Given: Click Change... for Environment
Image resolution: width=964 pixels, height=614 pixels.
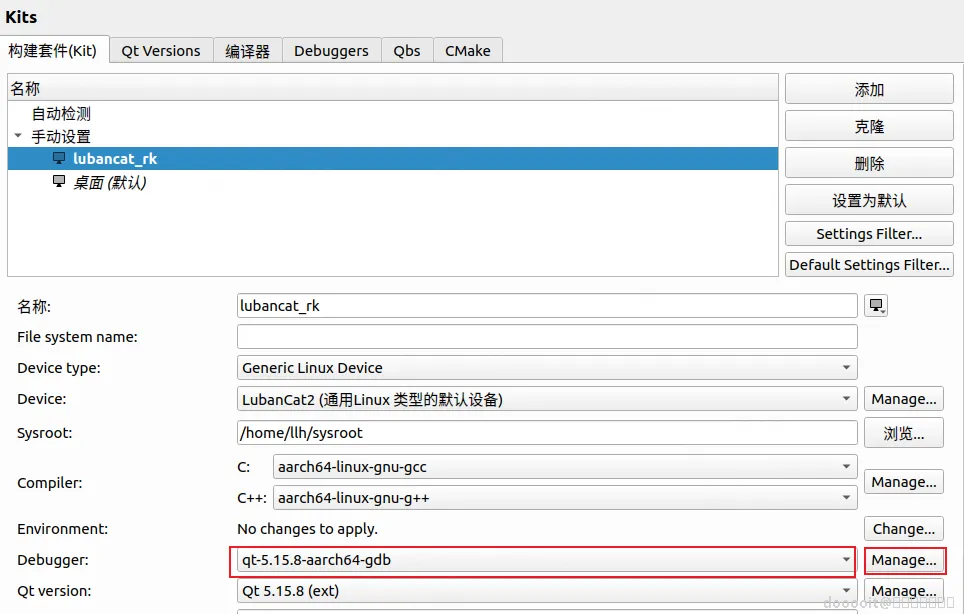Looking at the screenshot, I should tap(903, 529).
